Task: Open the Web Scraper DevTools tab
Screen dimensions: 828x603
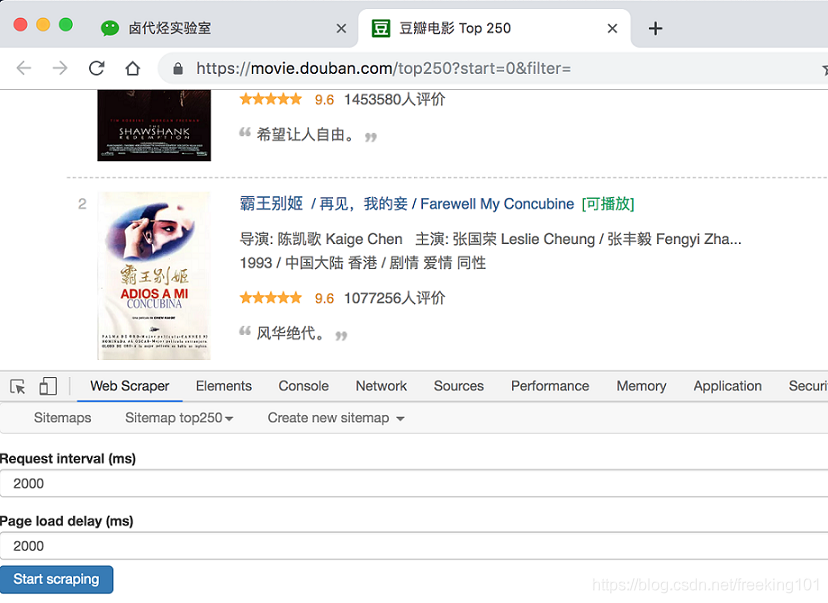Action: point(130,386)
